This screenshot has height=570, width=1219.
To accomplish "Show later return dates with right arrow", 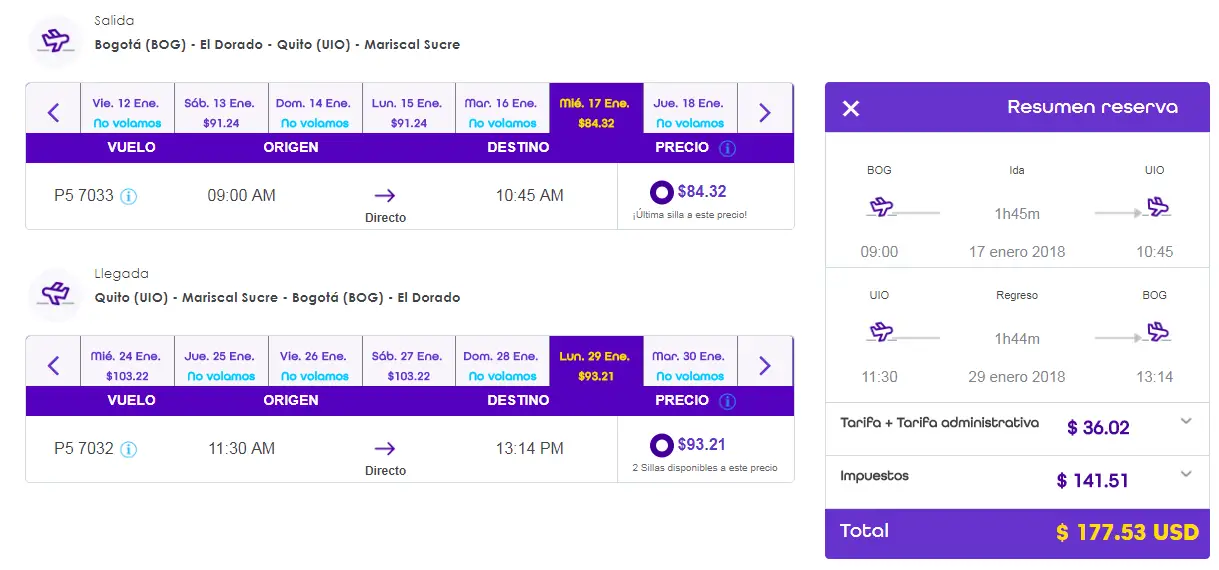I will tap(765, 365).
